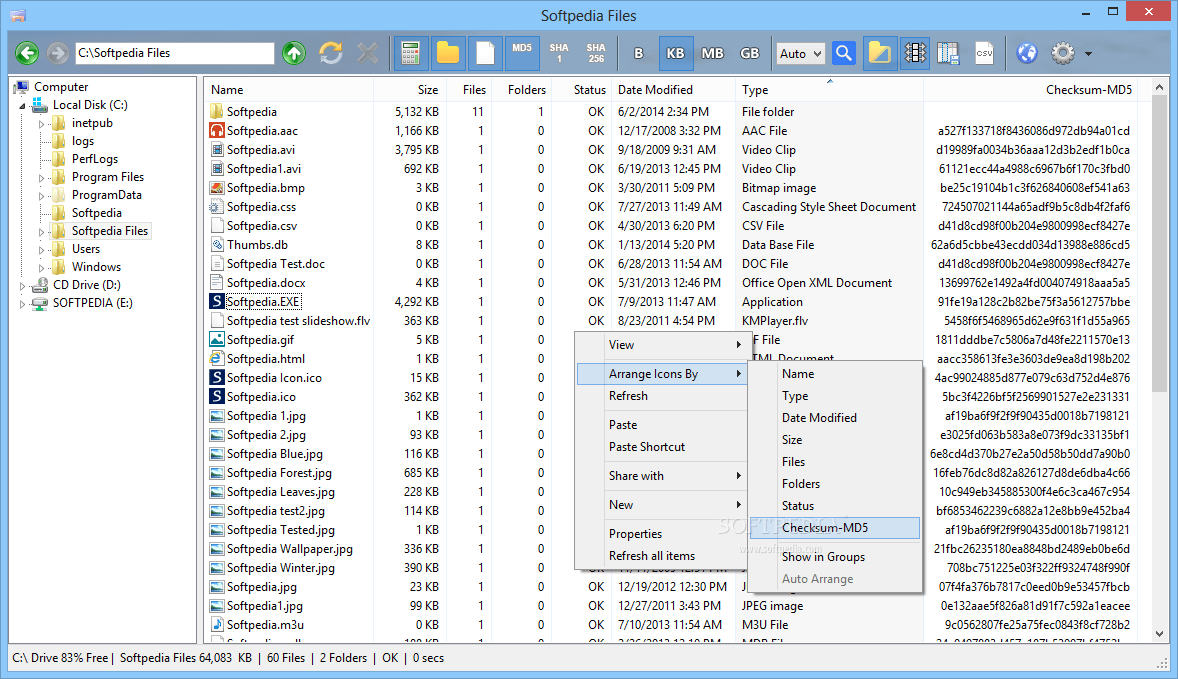Screen dimensions: 1178x679
Task: Select the logs folder in tree
Action: tap(83, 140)
